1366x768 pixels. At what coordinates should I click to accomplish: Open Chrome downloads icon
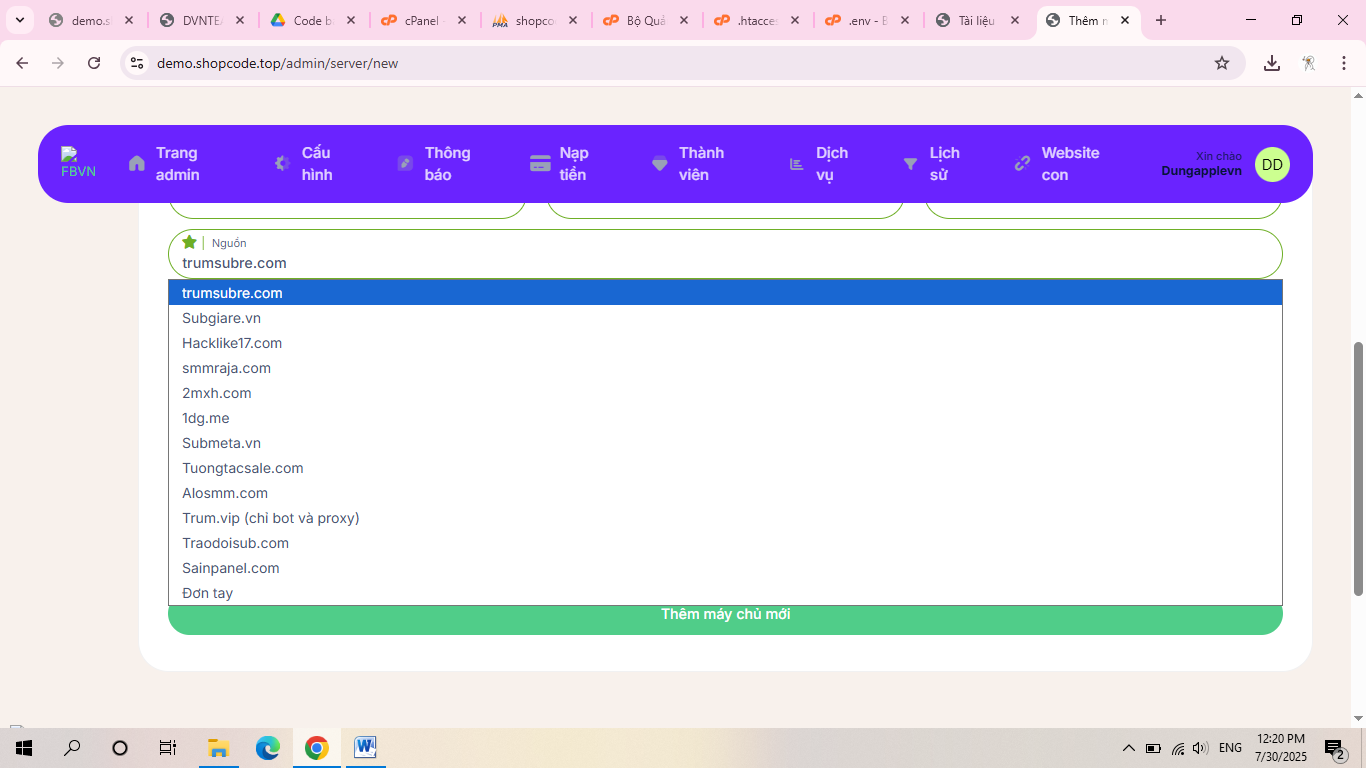[x=1272, y=63]
